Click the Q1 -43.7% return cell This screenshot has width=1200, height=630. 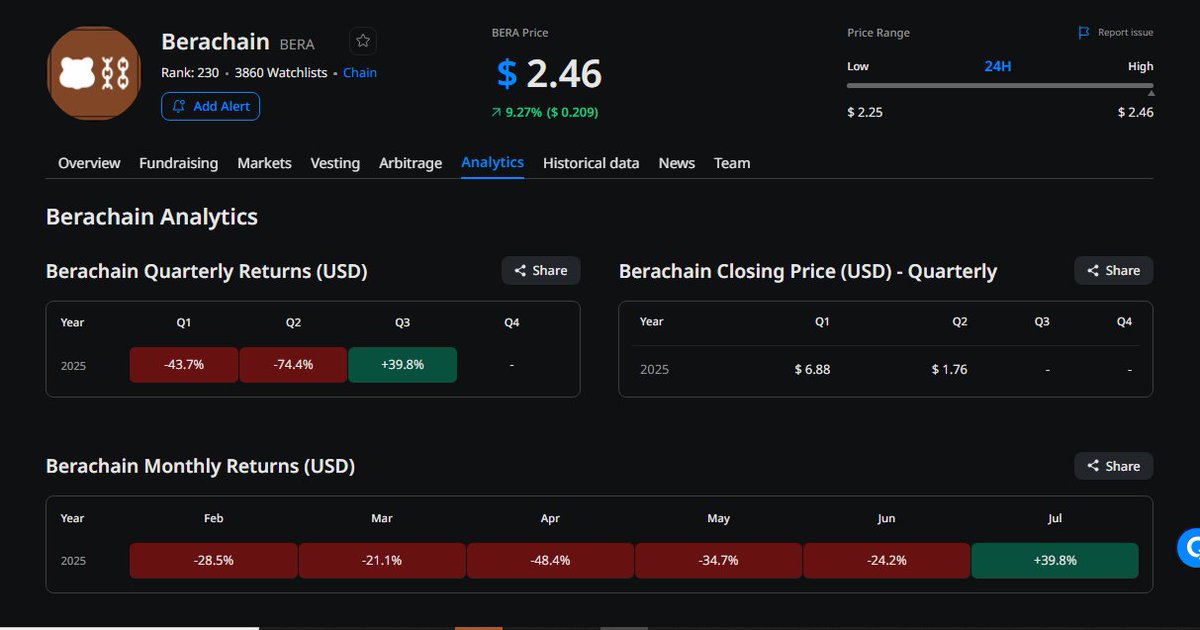pyautogui.click(x=184, y=365)
